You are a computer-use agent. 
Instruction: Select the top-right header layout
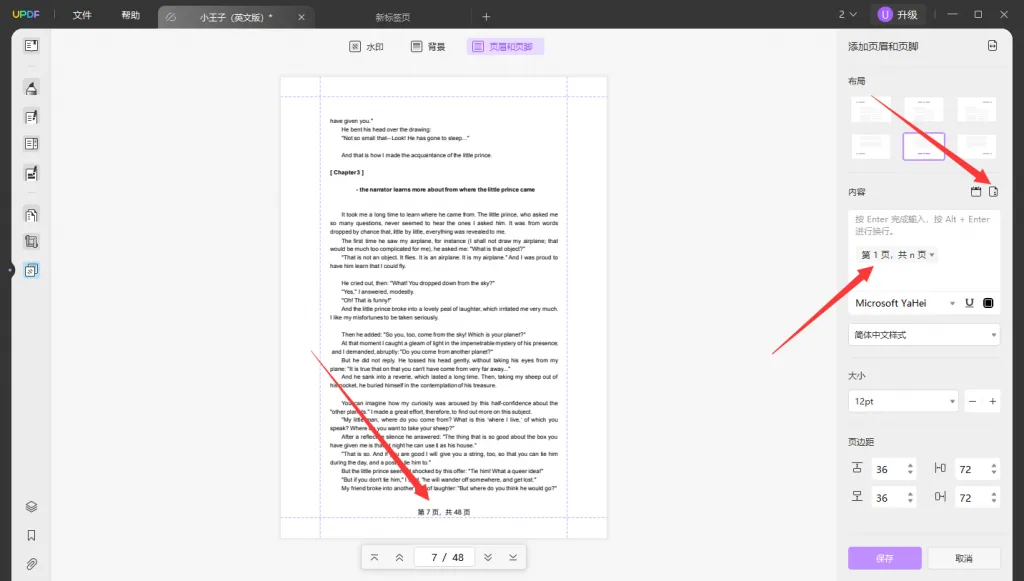coord(976,109)
